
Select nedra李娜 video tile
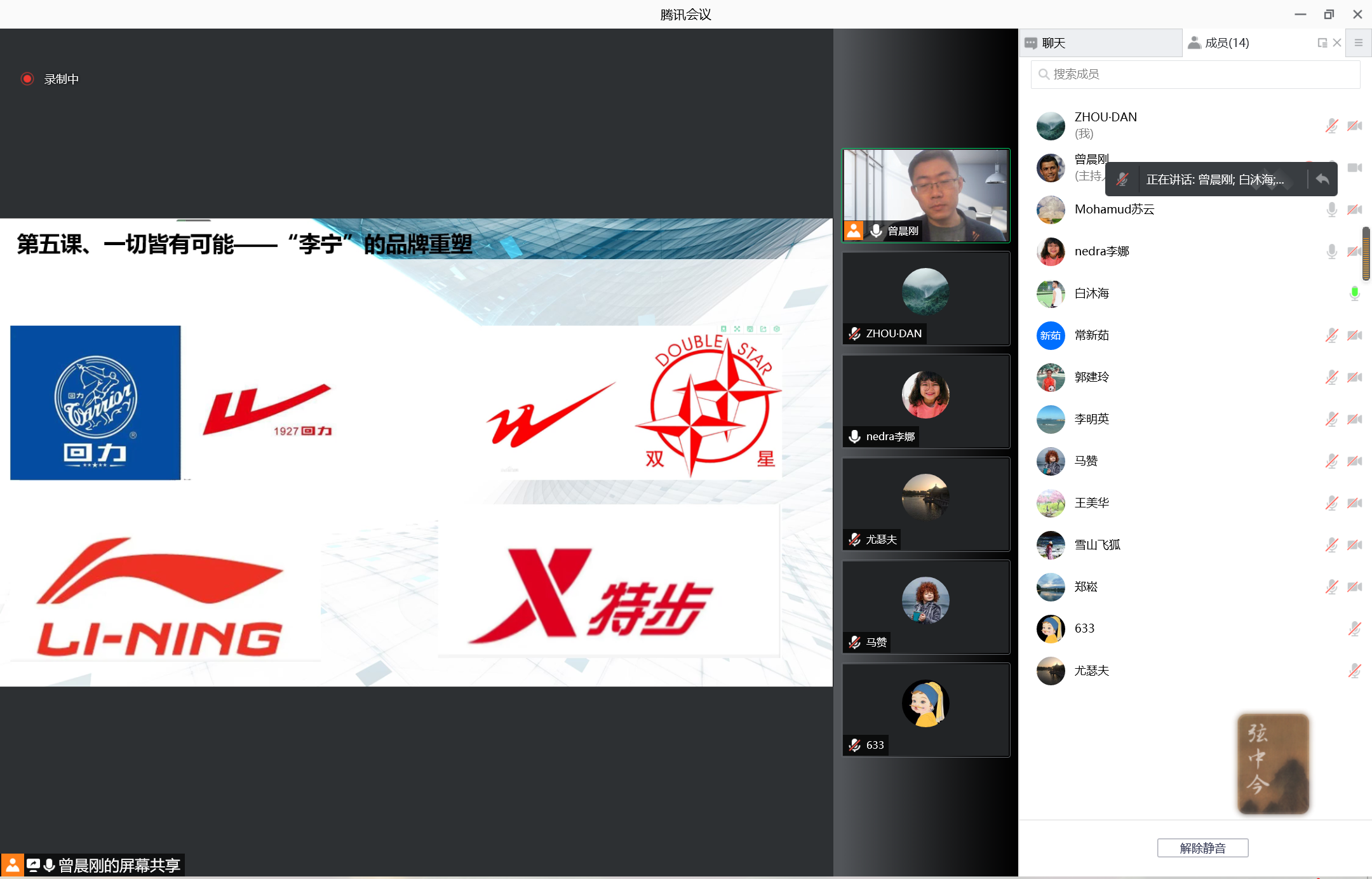925,401
